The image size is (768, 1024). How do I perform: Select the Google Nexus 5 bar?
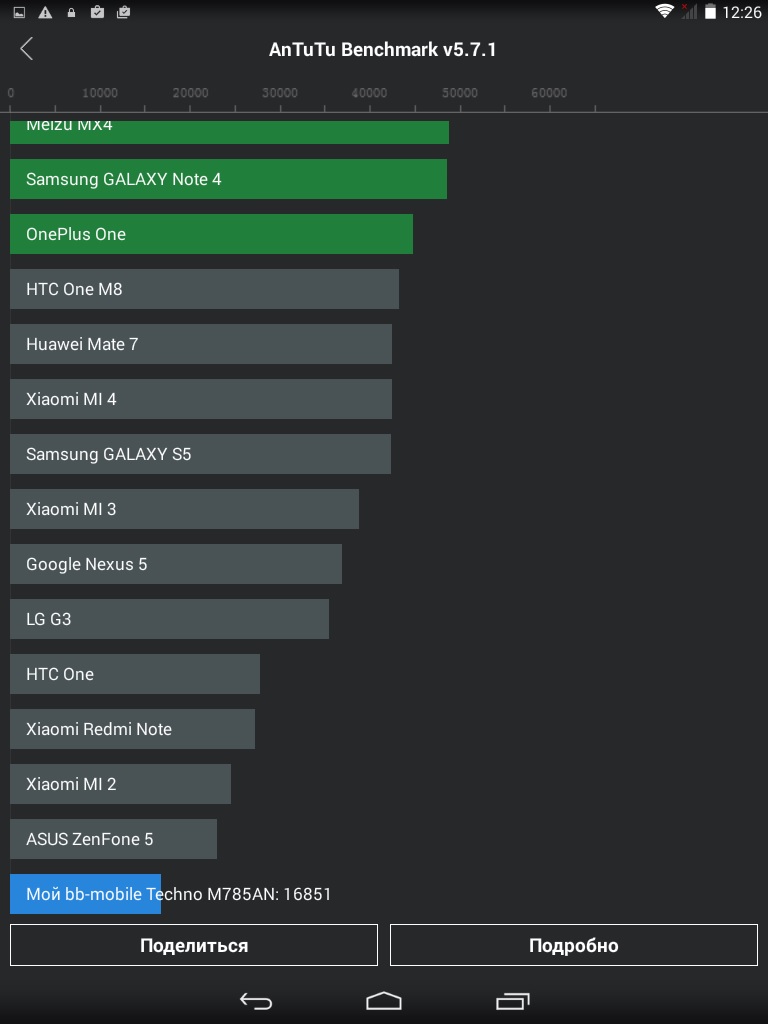(176, 564)
